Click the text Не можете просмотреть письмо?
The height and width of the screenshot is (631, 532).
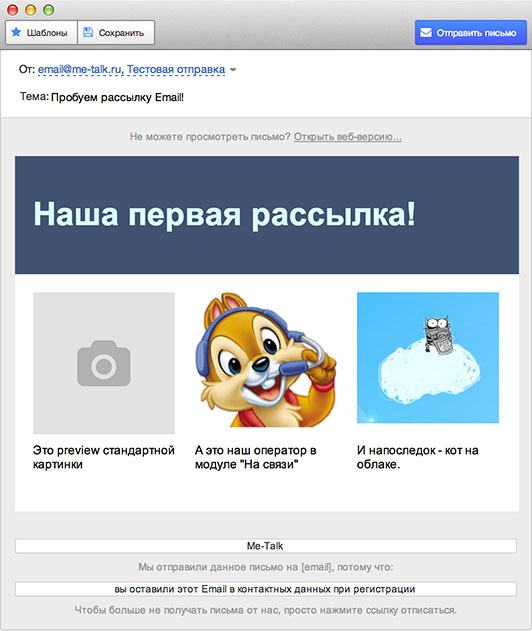click(x=210, y=137)
